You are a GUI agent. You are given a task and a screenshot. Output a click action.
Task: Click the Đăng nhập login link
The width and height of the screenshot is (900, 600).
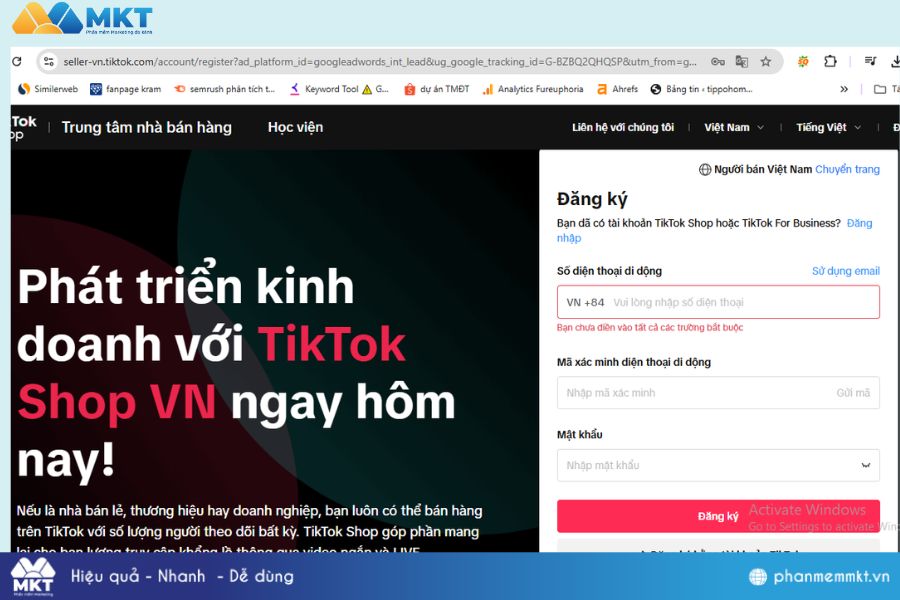(859, 223)
